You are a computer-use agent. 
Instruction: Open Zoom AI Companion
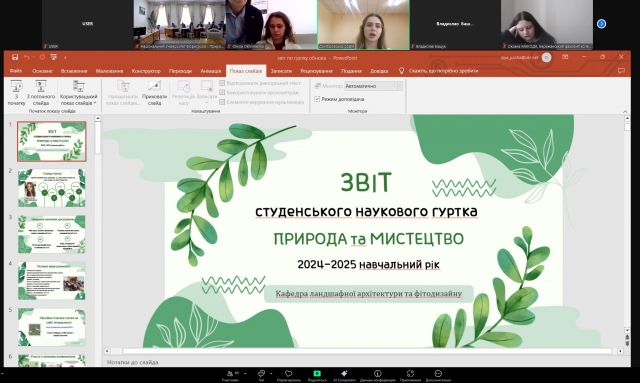[344, 373]
